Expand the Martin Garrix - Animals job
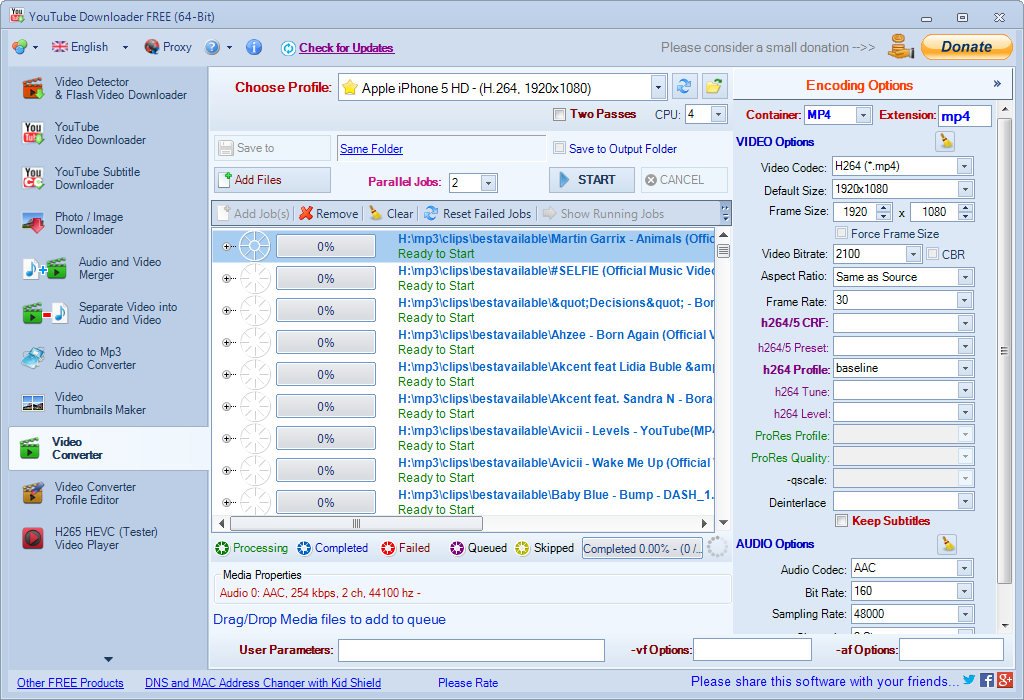Screen dimensions: 1024x700 227,246
